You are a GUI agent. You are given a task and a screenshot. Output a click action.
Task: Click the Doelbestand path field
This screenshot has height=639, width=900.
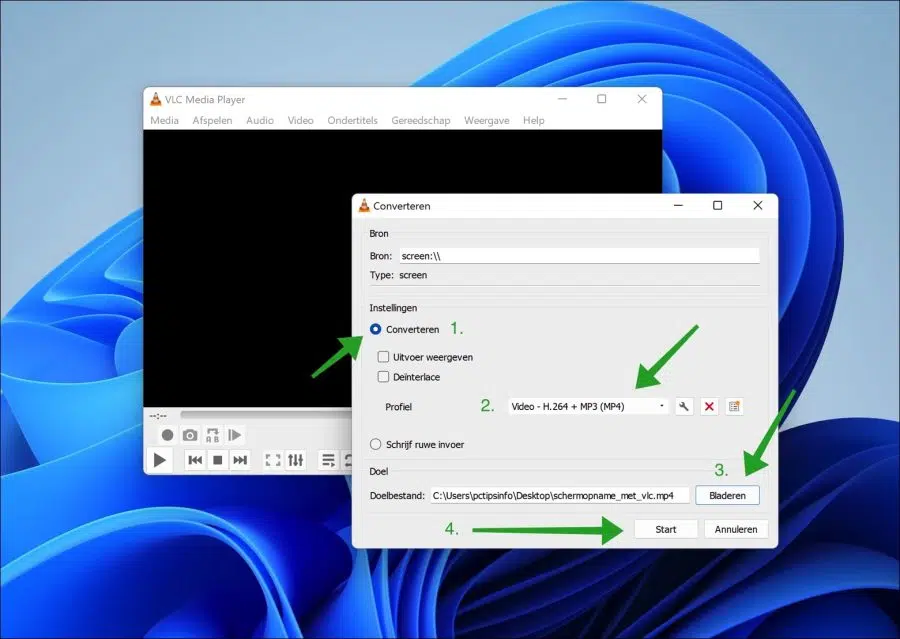point(560,495)
